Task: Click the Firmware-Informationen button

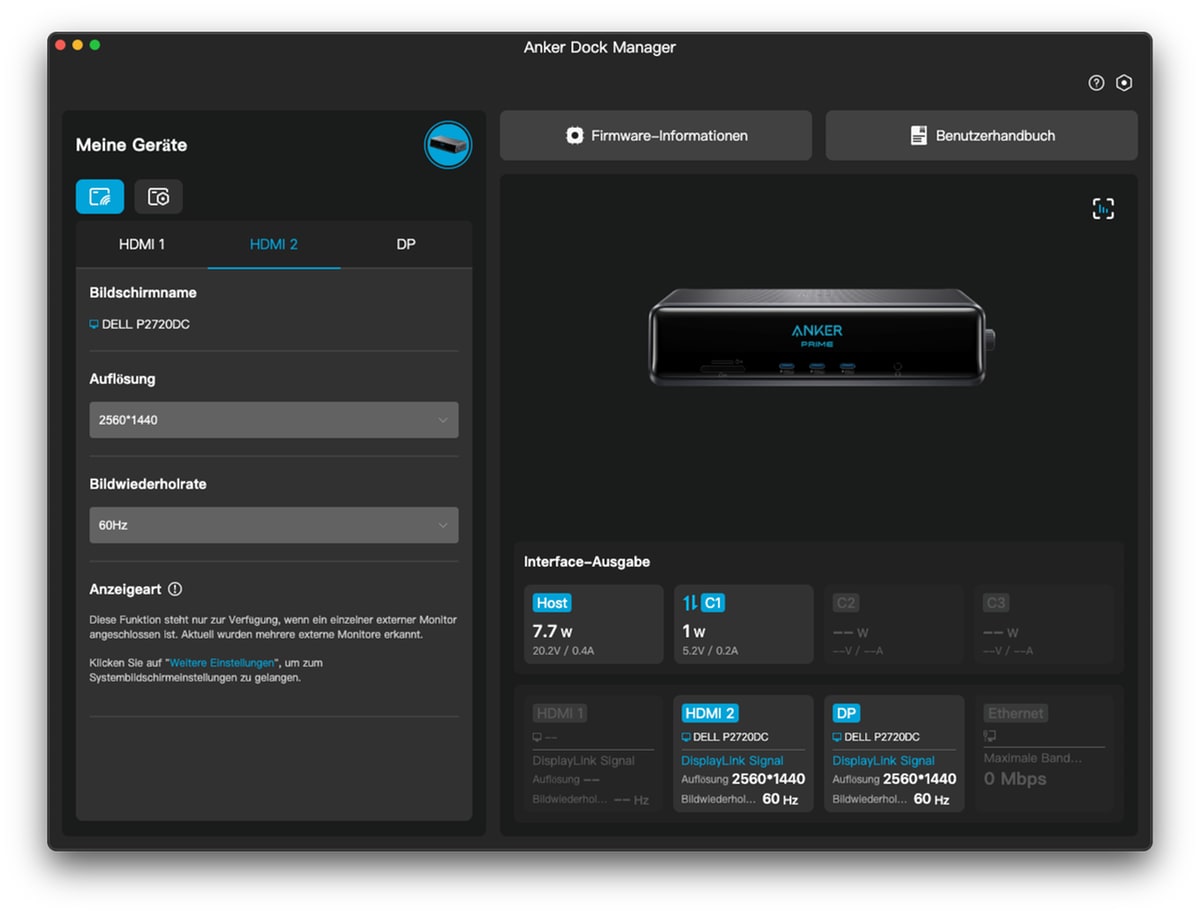Action: coord(656,136)
